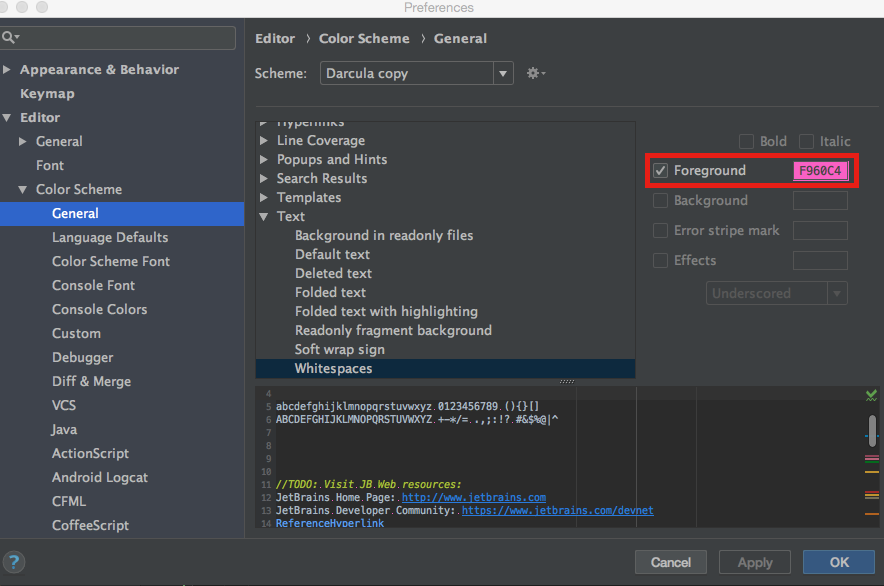
Task: Collapse the Editor section in sidebar
Action: tap(7, 117)
